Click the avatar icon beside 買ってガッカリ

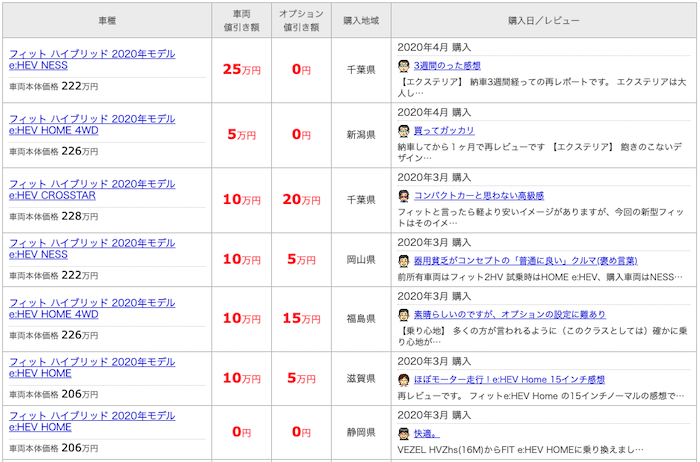pyautogui.click(x=404, y=131)
